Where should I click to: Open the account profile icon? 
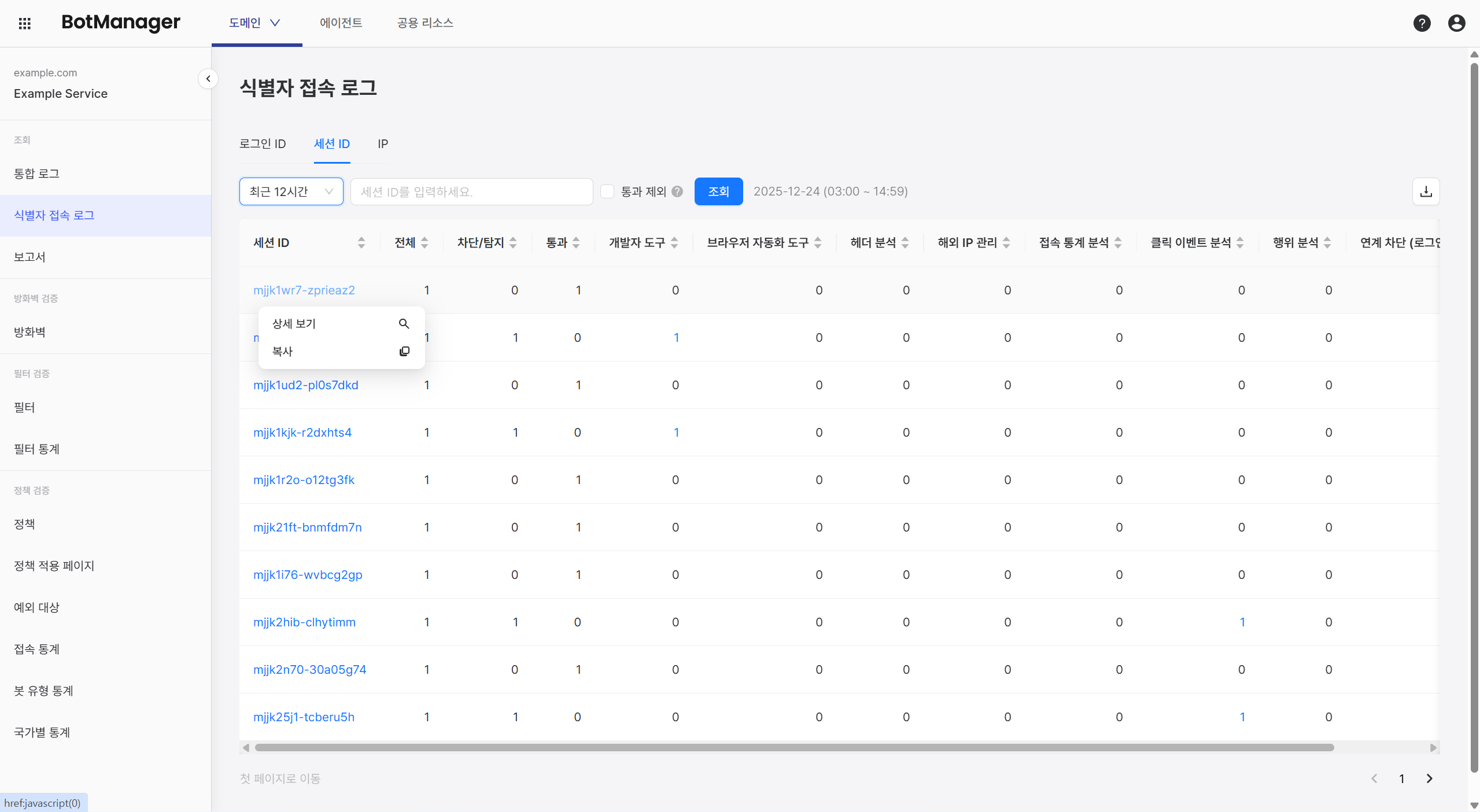(1456, 23)
